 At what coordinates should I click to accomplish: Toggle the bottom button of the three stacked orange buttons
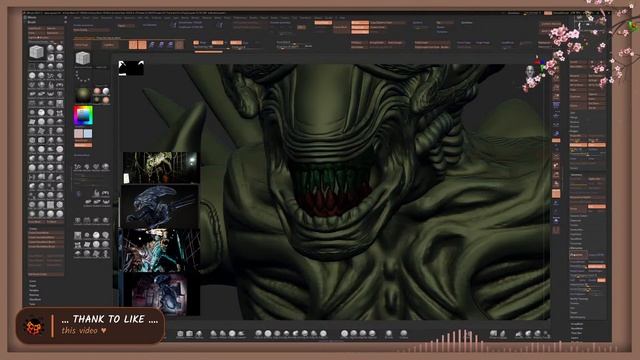click(x=360, y=32)
